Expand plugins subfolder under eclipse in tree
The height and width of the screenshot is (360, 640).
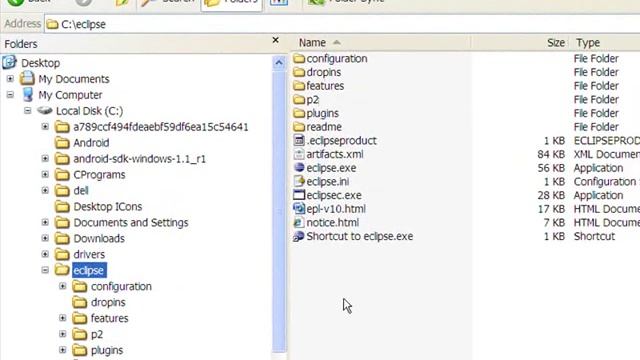[x=63, y=350]
